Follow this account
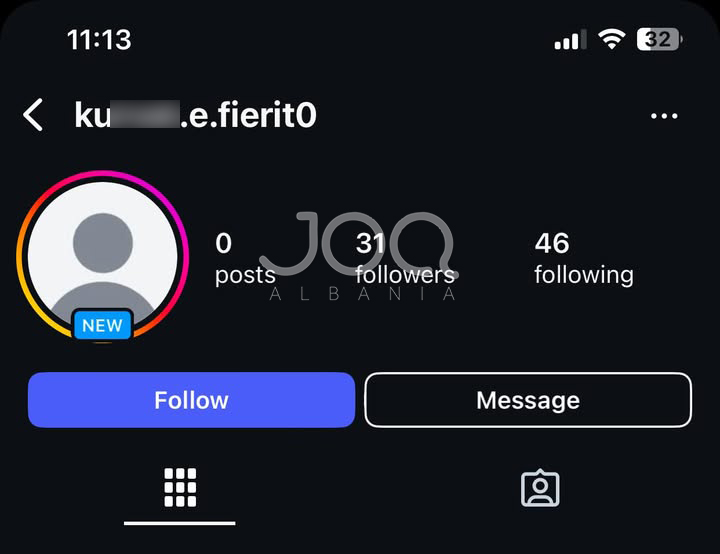This screenshot has width=720, height=554. 191,400
